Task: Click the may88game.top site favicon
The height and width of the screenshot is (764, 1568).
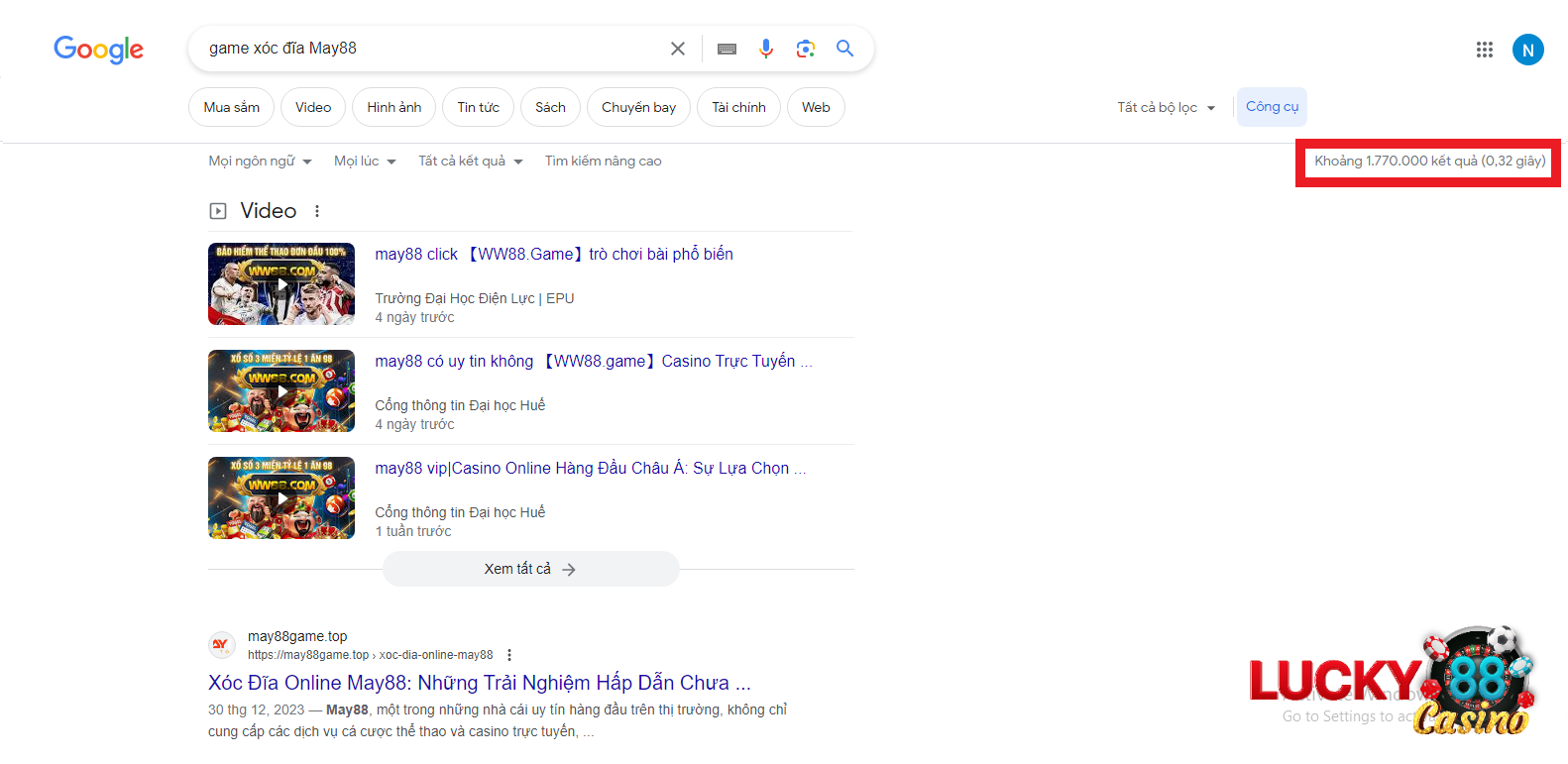Action: (x=221, y=645)
